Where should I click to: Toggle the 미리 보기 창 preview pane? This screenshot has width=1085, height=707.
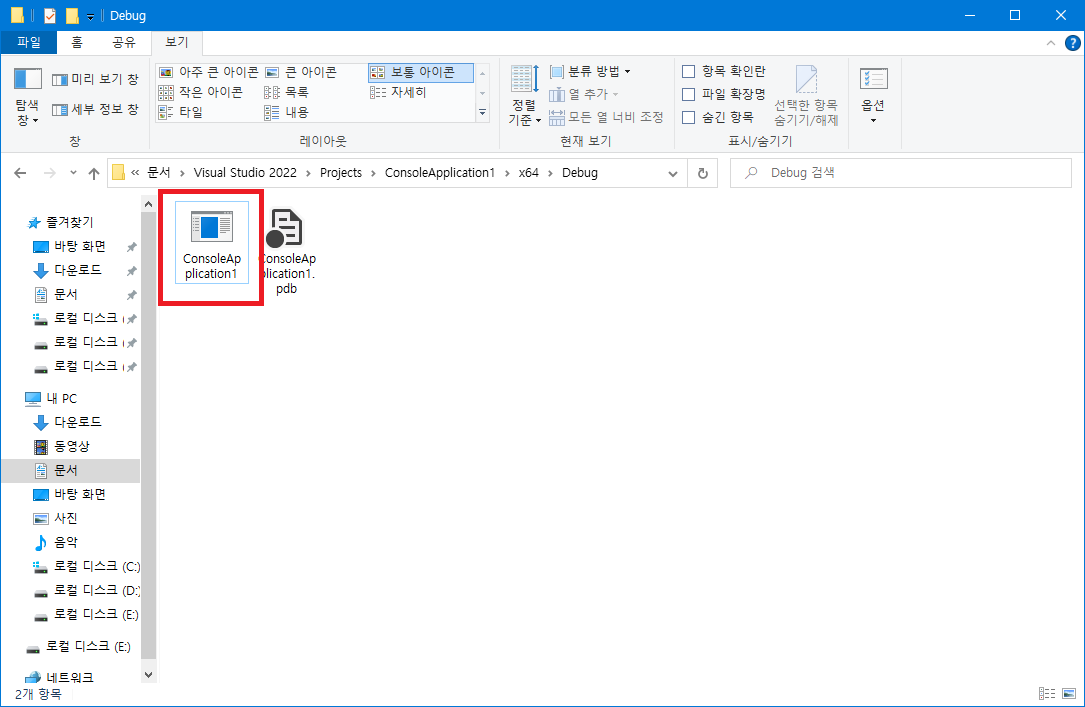point(95,80)
